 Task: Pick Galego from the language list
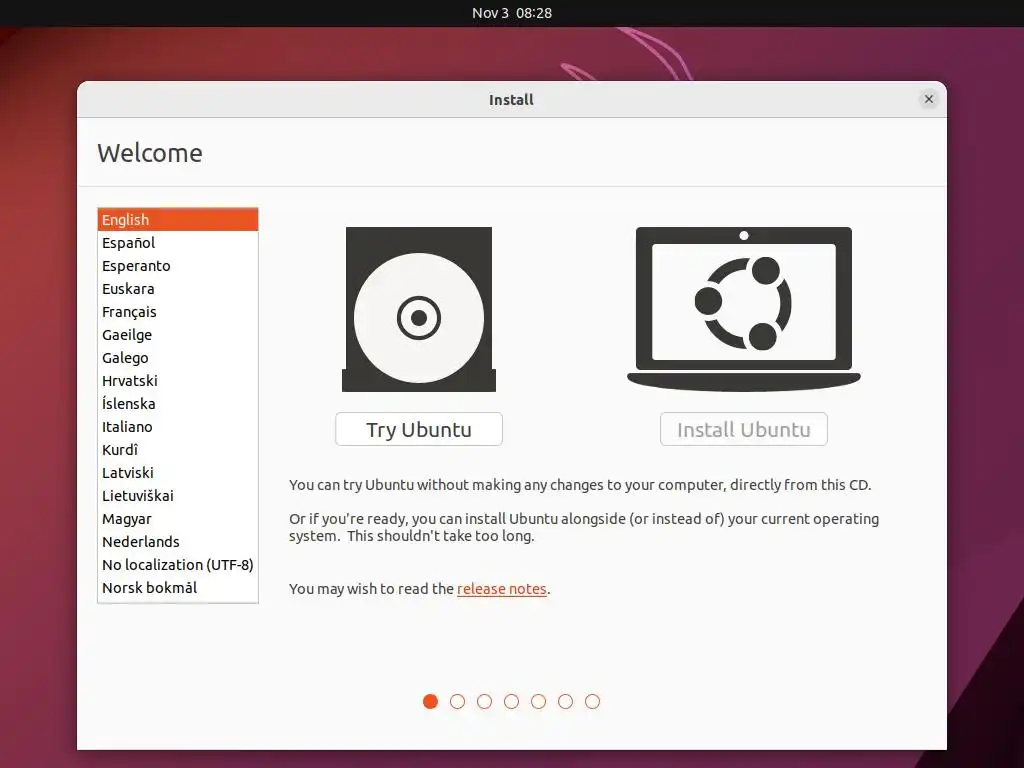click(x=178, y=358)
